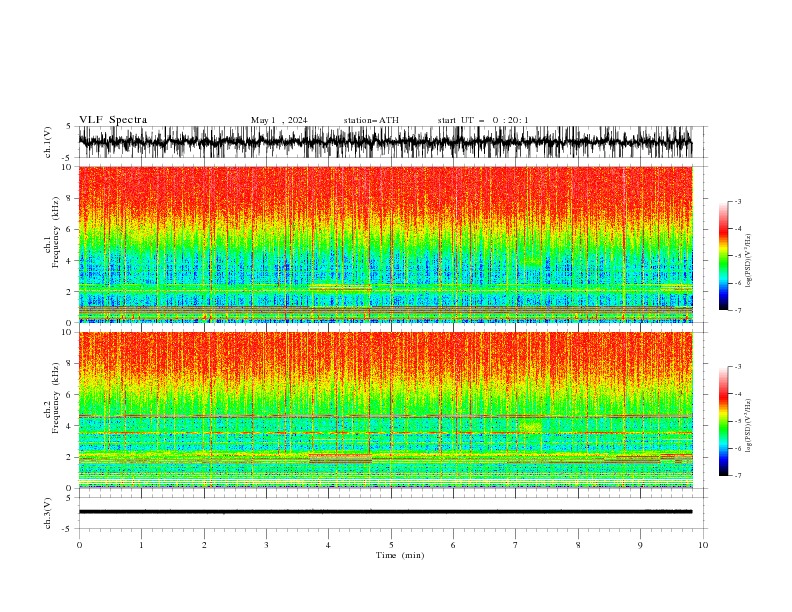Viewport: 792px width, 612px height.
Task: Click the "2" tick on time axis
Action: 204,545
